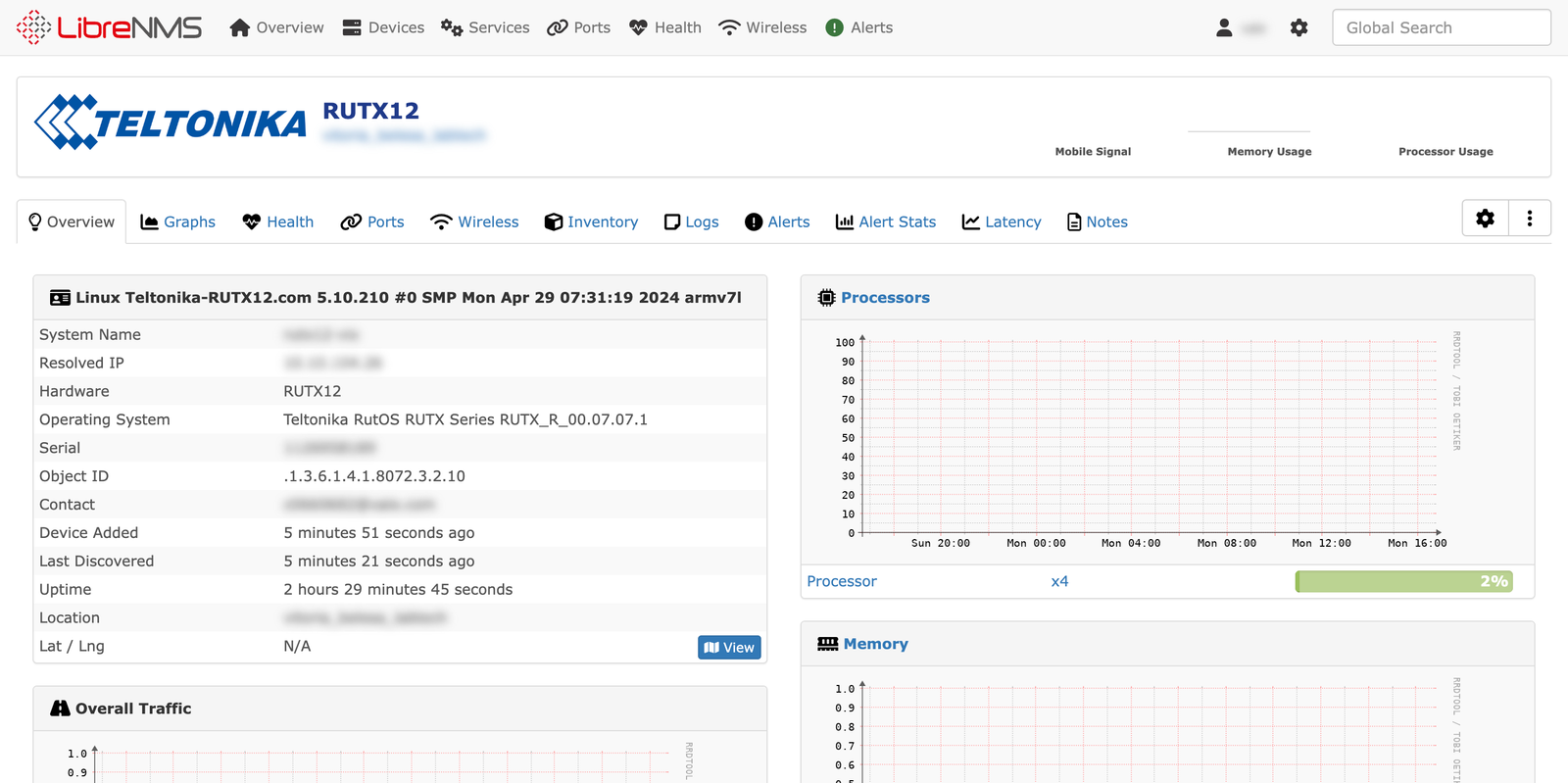Switch to the device Health tab

click(278, 221)
